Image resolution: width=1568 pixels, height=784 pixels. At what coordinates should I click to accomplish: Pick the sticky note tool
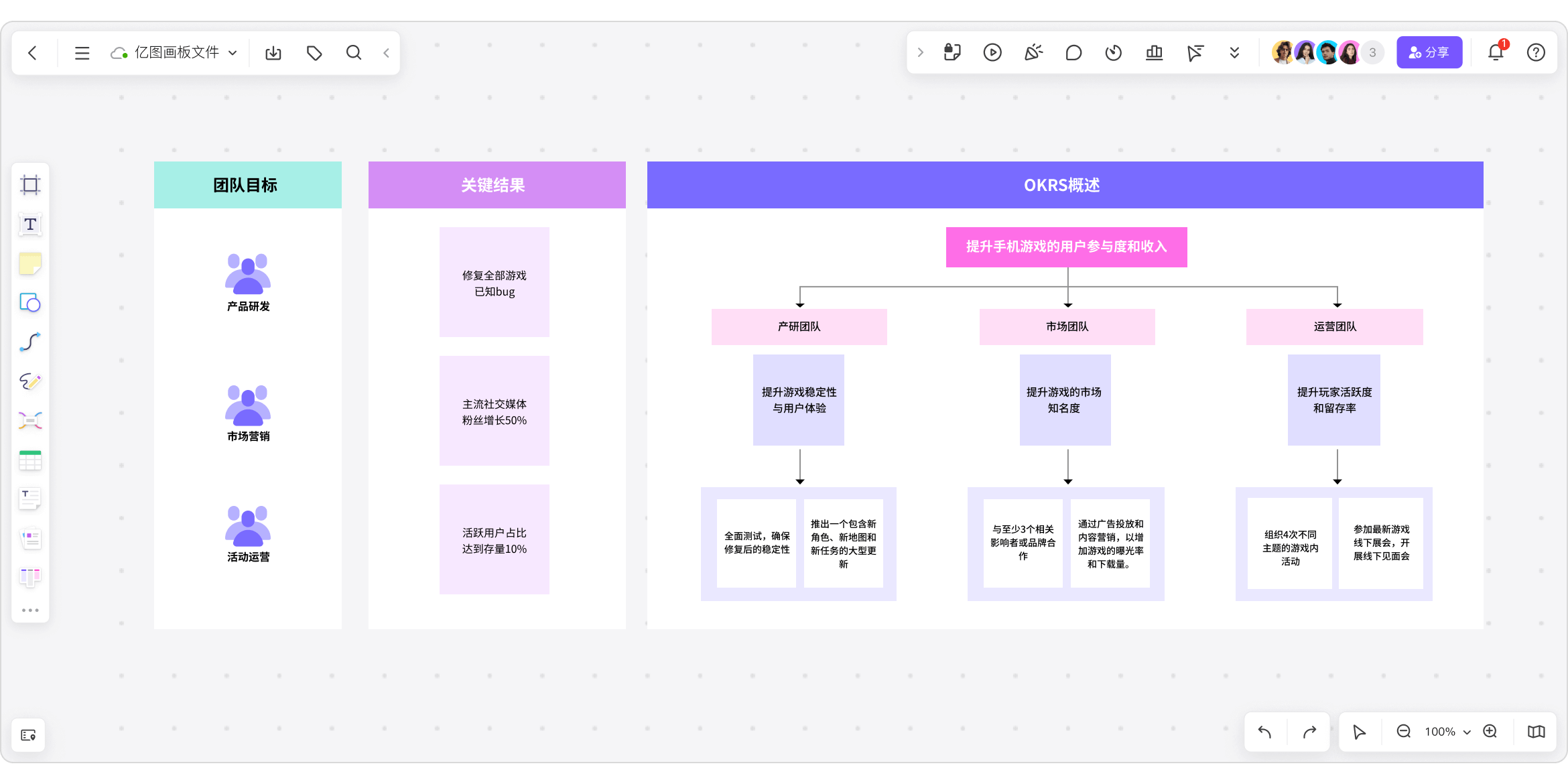click(x=30, y=264)
